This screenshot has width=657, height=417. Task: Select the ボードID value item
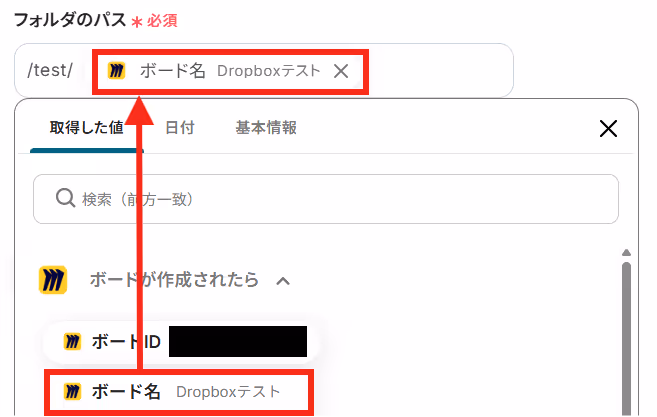point(180,342)
